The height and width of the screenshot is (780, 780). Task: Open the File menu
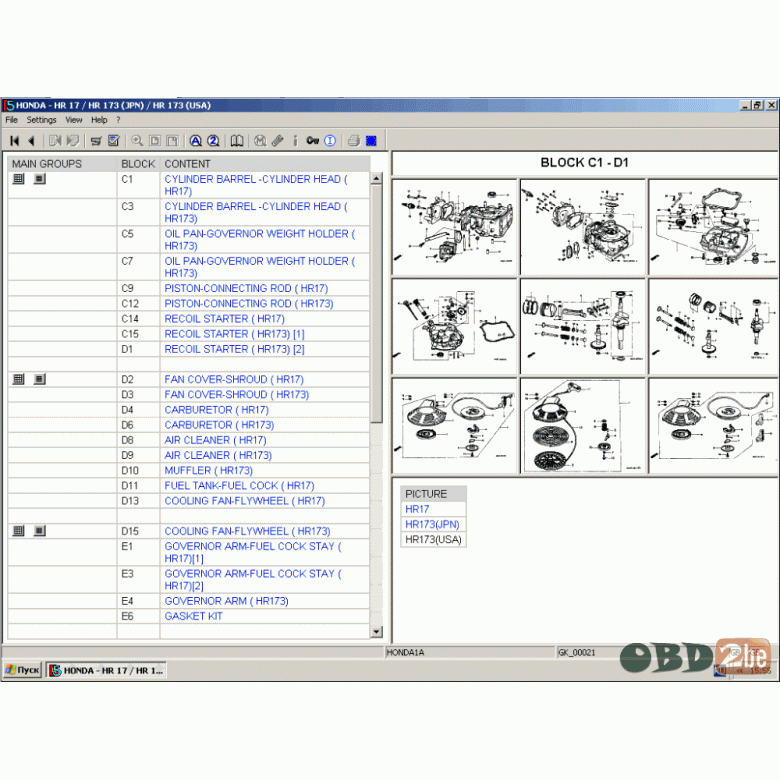click(11, 120)
